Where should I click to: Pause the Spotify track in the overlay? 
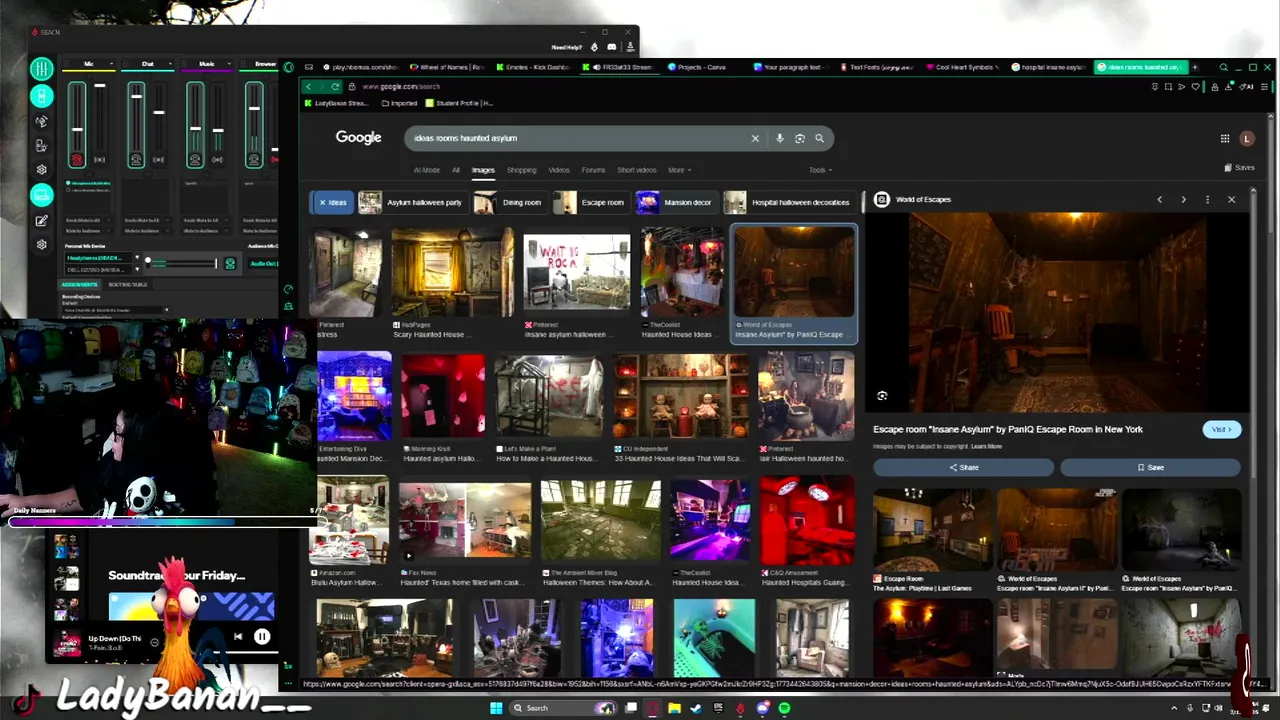click(x=262, y=636)
